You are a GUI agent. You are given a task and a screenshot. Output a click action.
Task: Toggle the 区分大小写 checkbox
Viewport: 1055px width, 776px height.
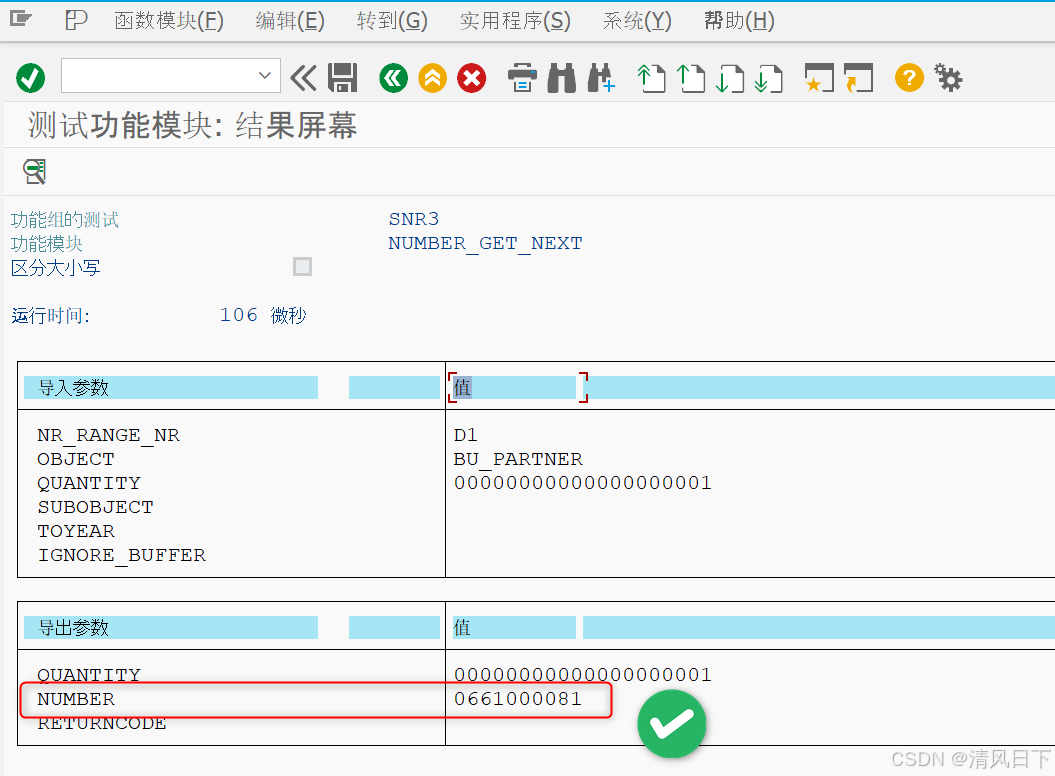pos(302,267)
